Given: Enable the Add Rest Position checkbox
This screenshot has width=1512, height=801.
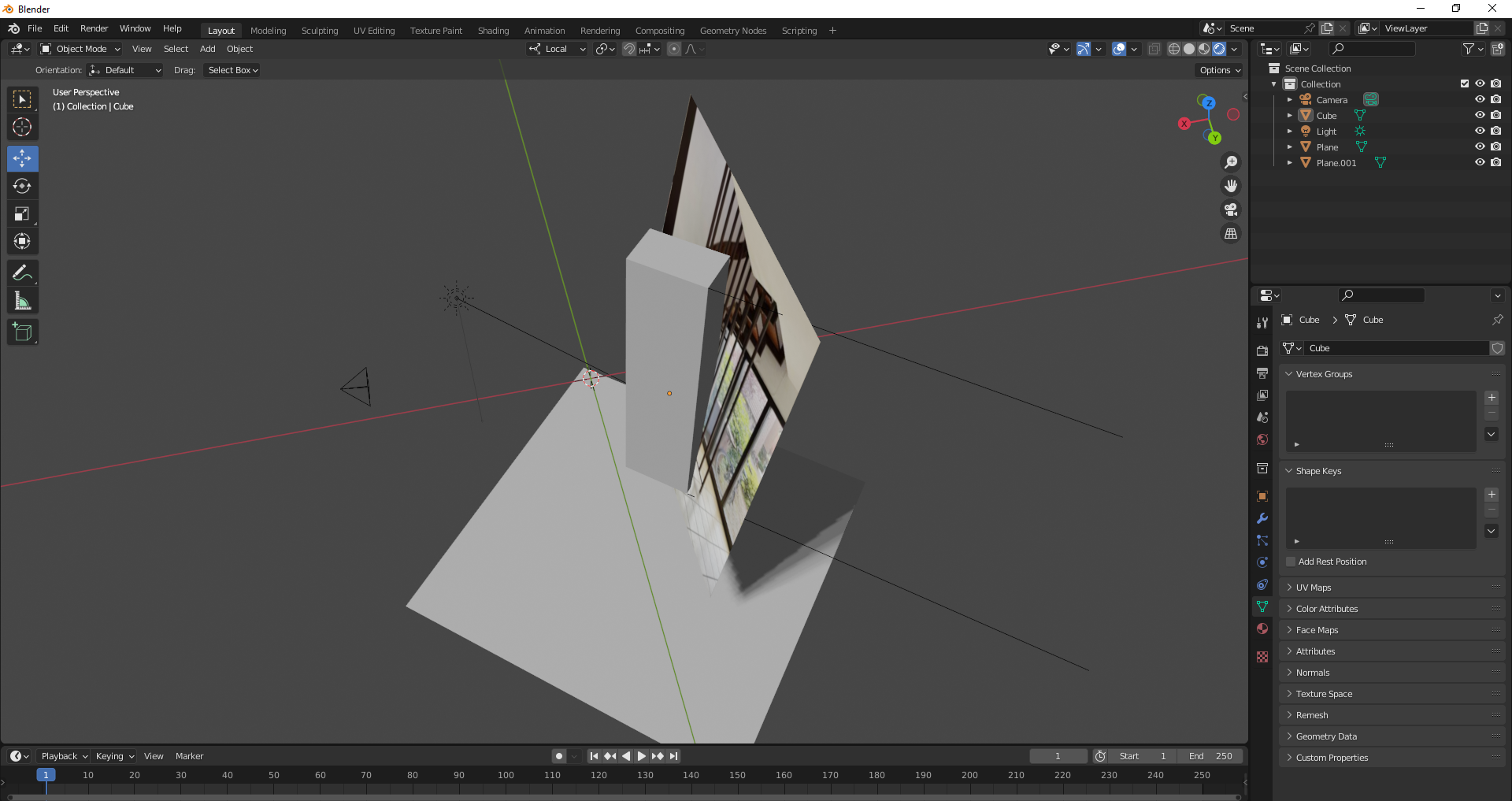Looking at the screenshot, I should 1291,562.
